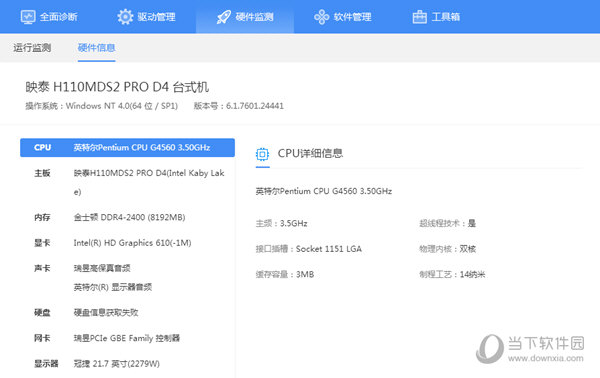This screenshot has width=600, height=378.
Task: Click the text 映泰H110MDS2 PRO D4(Intel Kaby Lak
Action: (x=149, y=173)
